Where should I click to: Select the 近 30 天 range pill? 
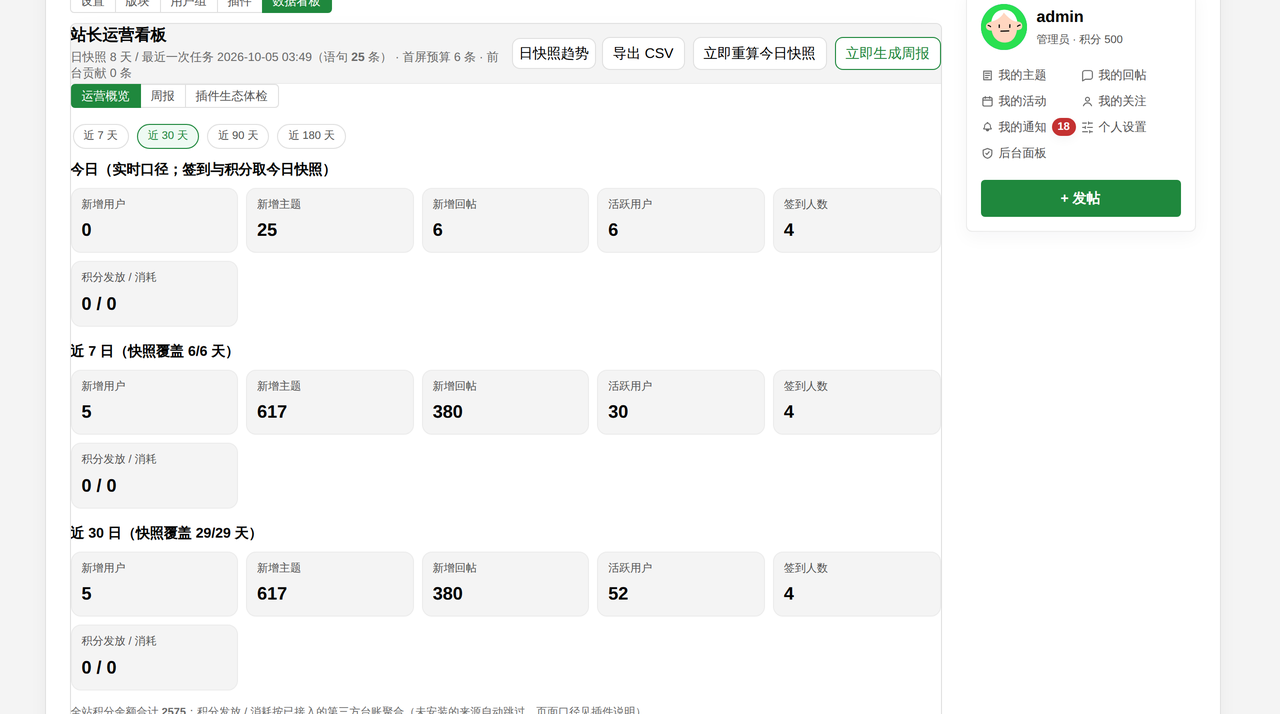[x=168, y=136]
